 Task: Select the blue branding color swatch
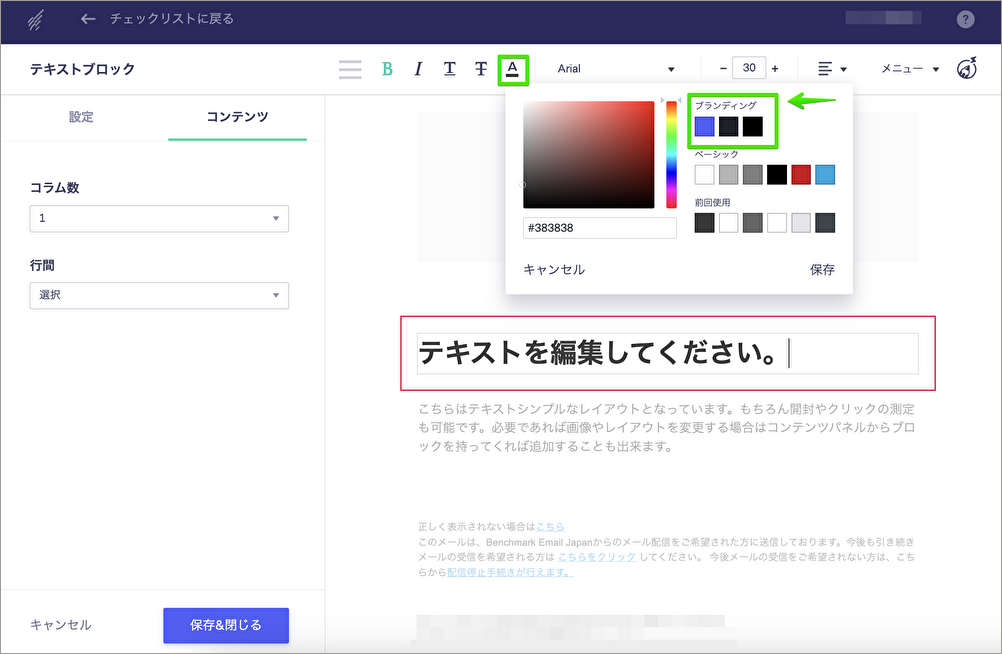point(705,127)
